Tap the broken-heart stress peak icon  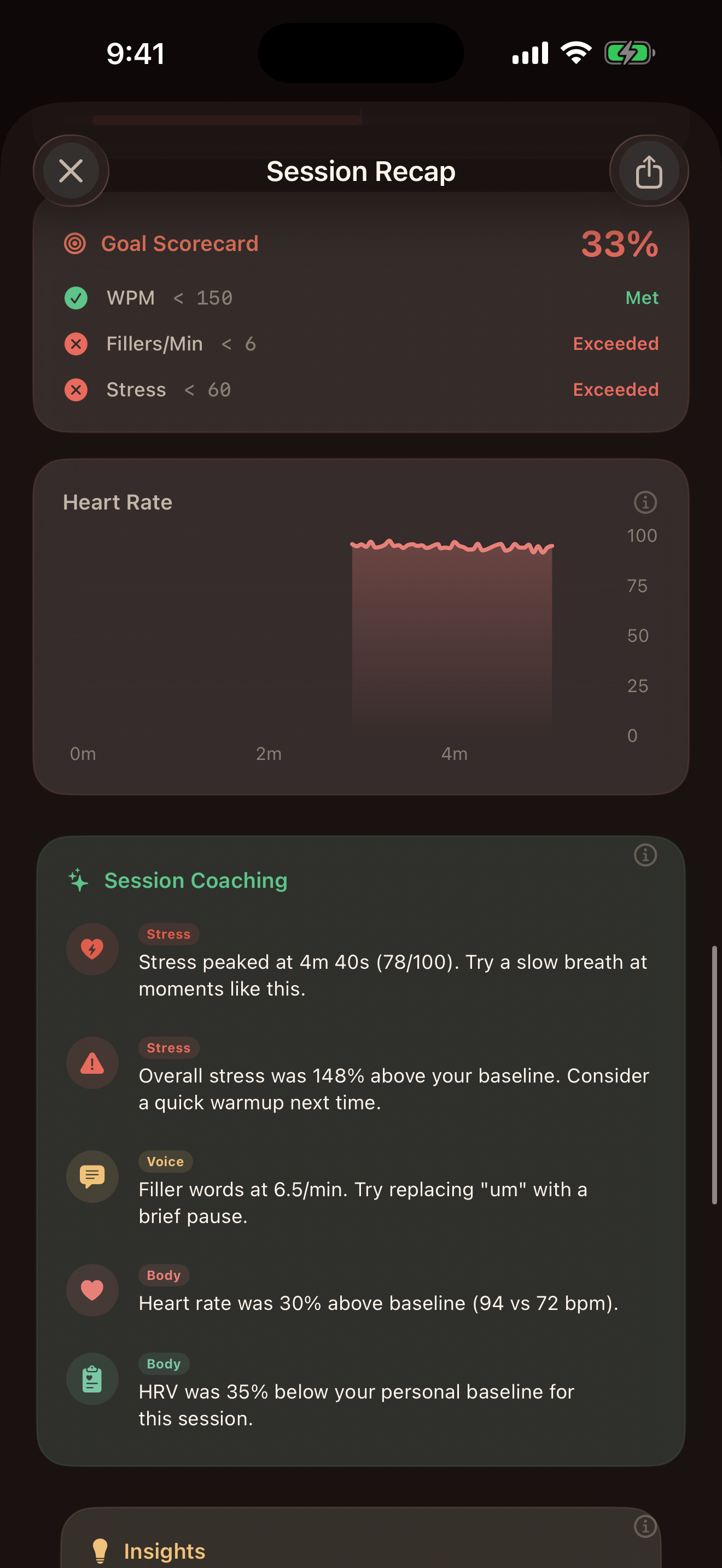[x=92, y=949]
